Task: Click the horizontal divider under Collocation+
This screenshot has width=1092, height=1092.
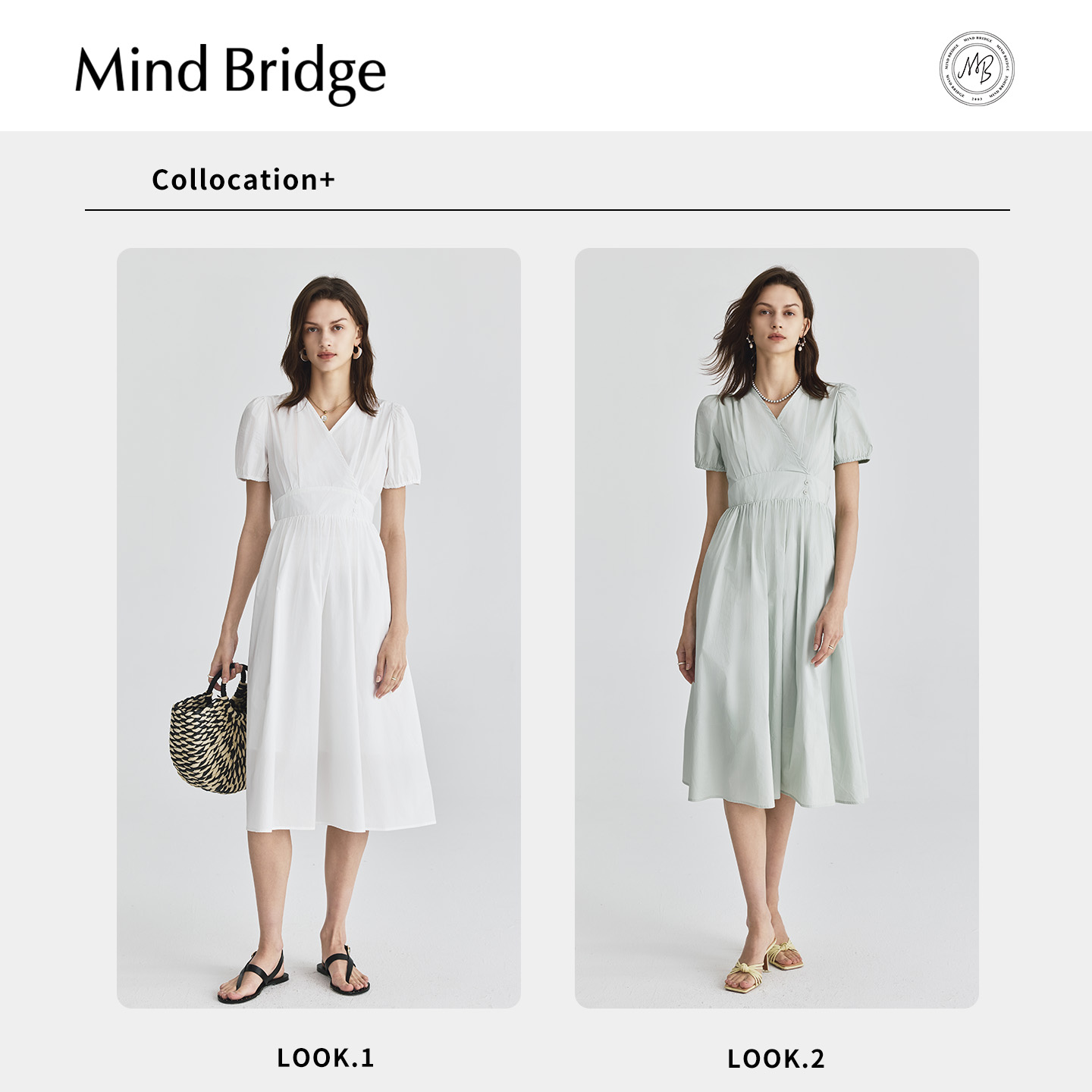Action: 547,210
